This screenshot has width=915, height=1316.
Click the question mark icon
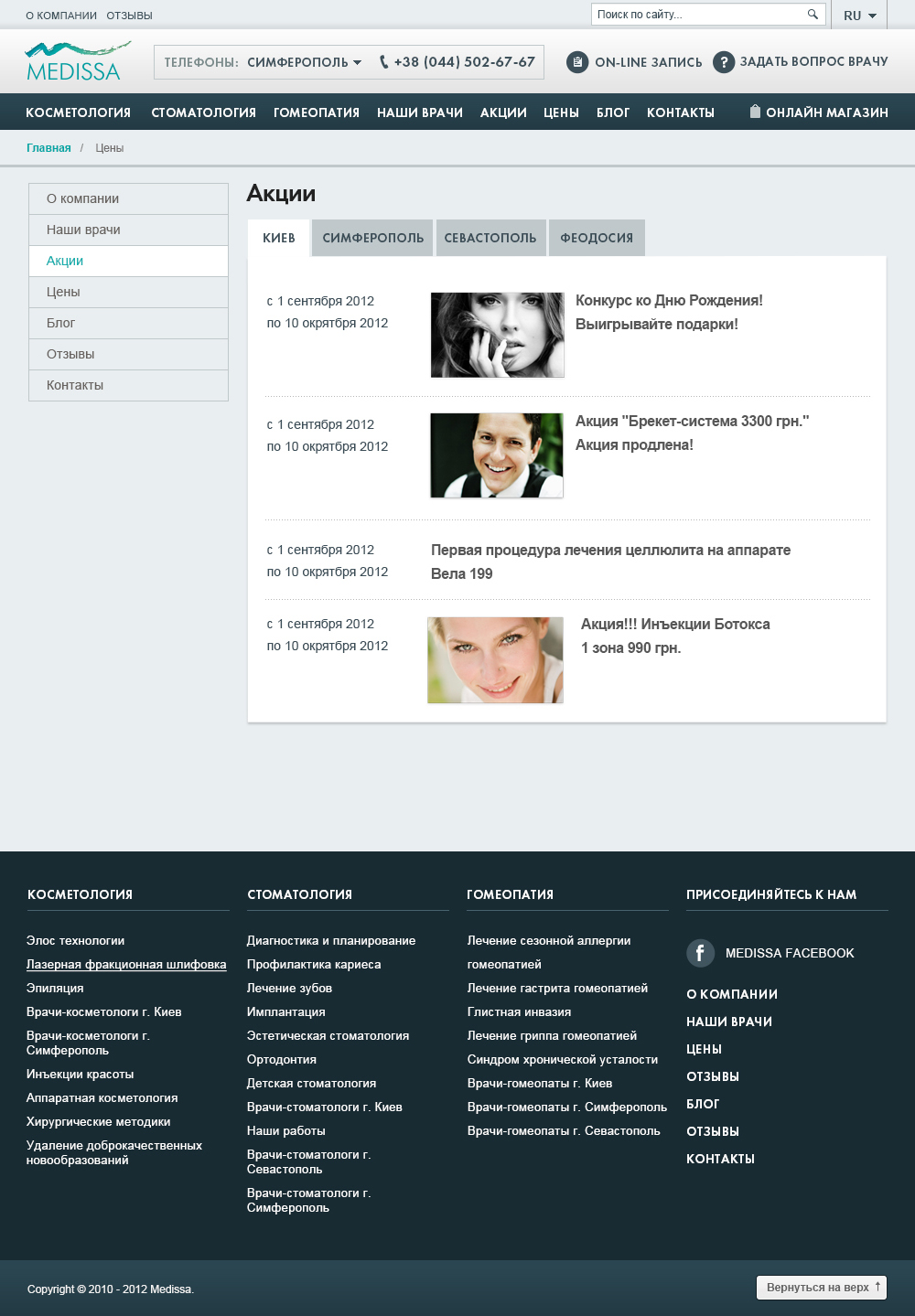point(723,62)
